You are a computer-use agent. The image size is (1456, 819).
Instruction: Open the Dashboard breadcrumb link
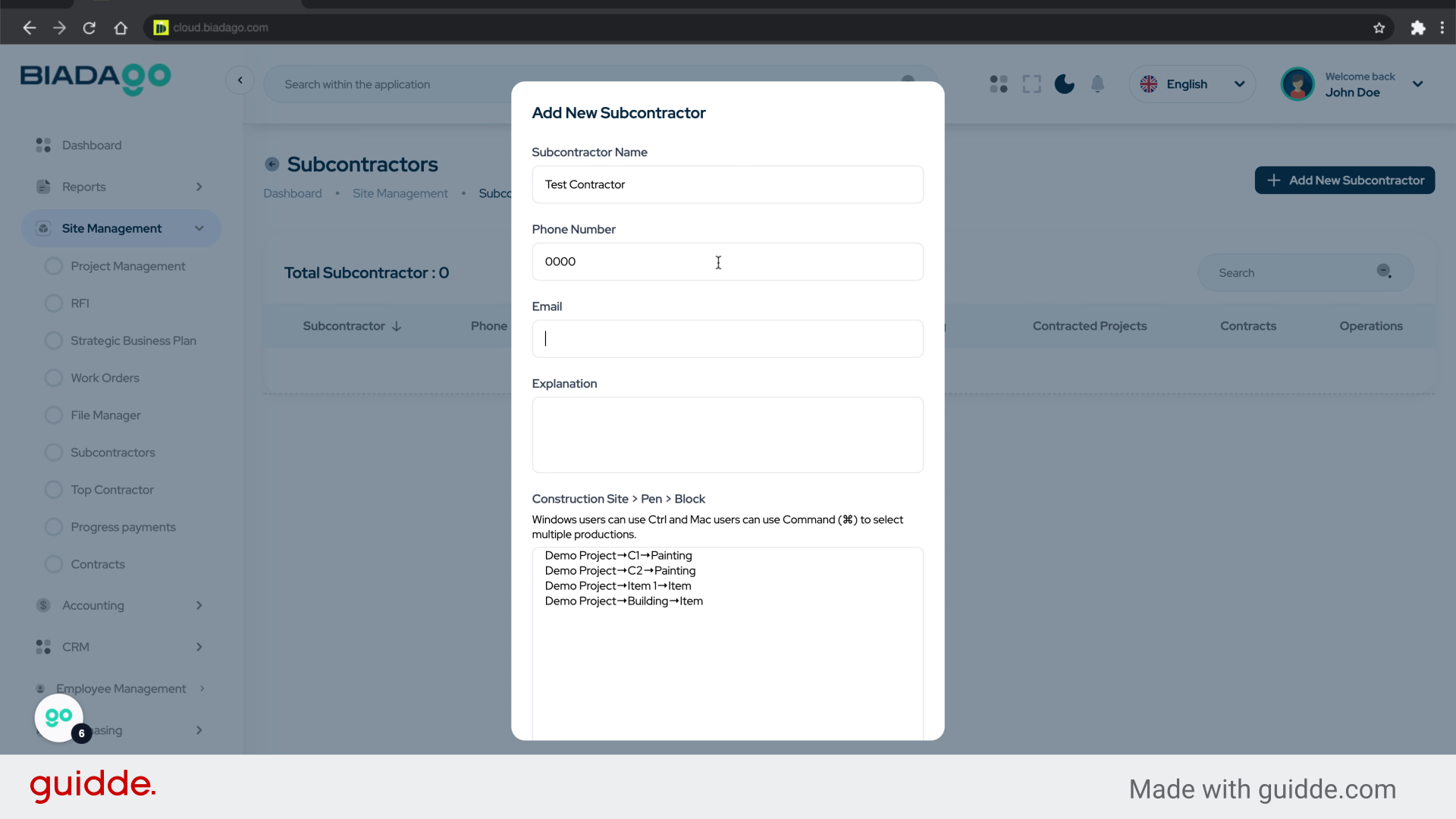click(x=293, y=193)
